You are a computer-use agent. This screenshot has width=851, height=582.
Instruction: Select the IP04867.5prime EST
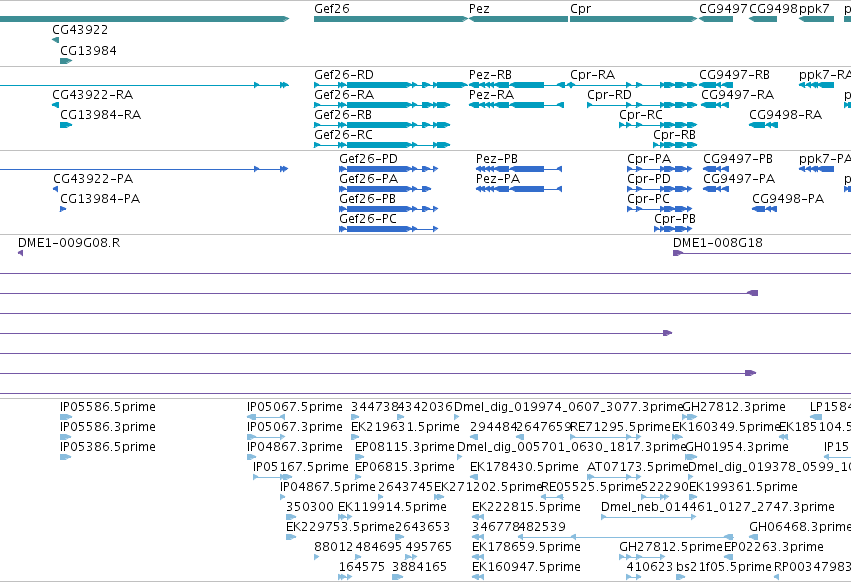click(x=283, y=497)
